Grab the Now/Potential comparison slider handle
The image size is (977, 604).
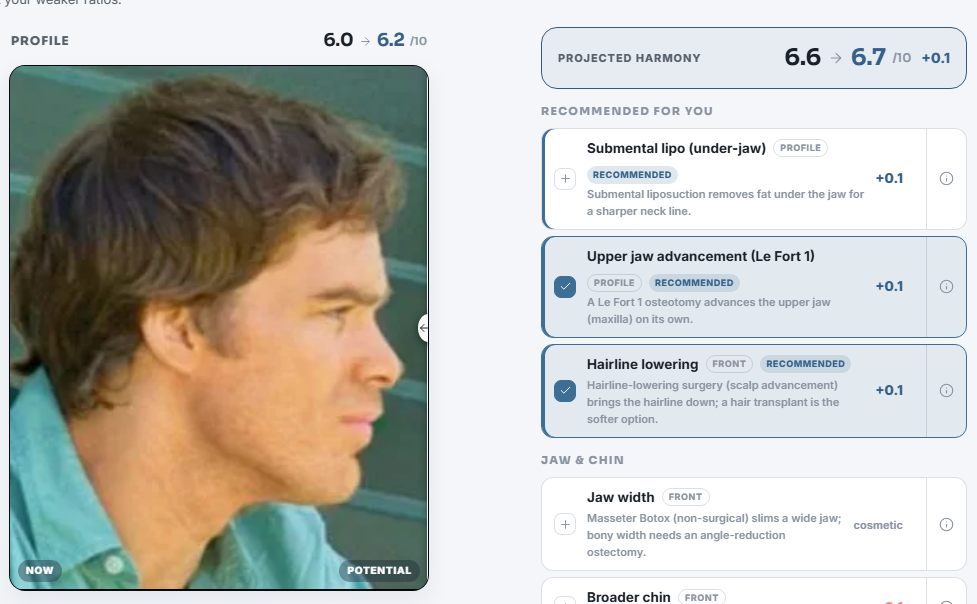(x=424, y=328)
